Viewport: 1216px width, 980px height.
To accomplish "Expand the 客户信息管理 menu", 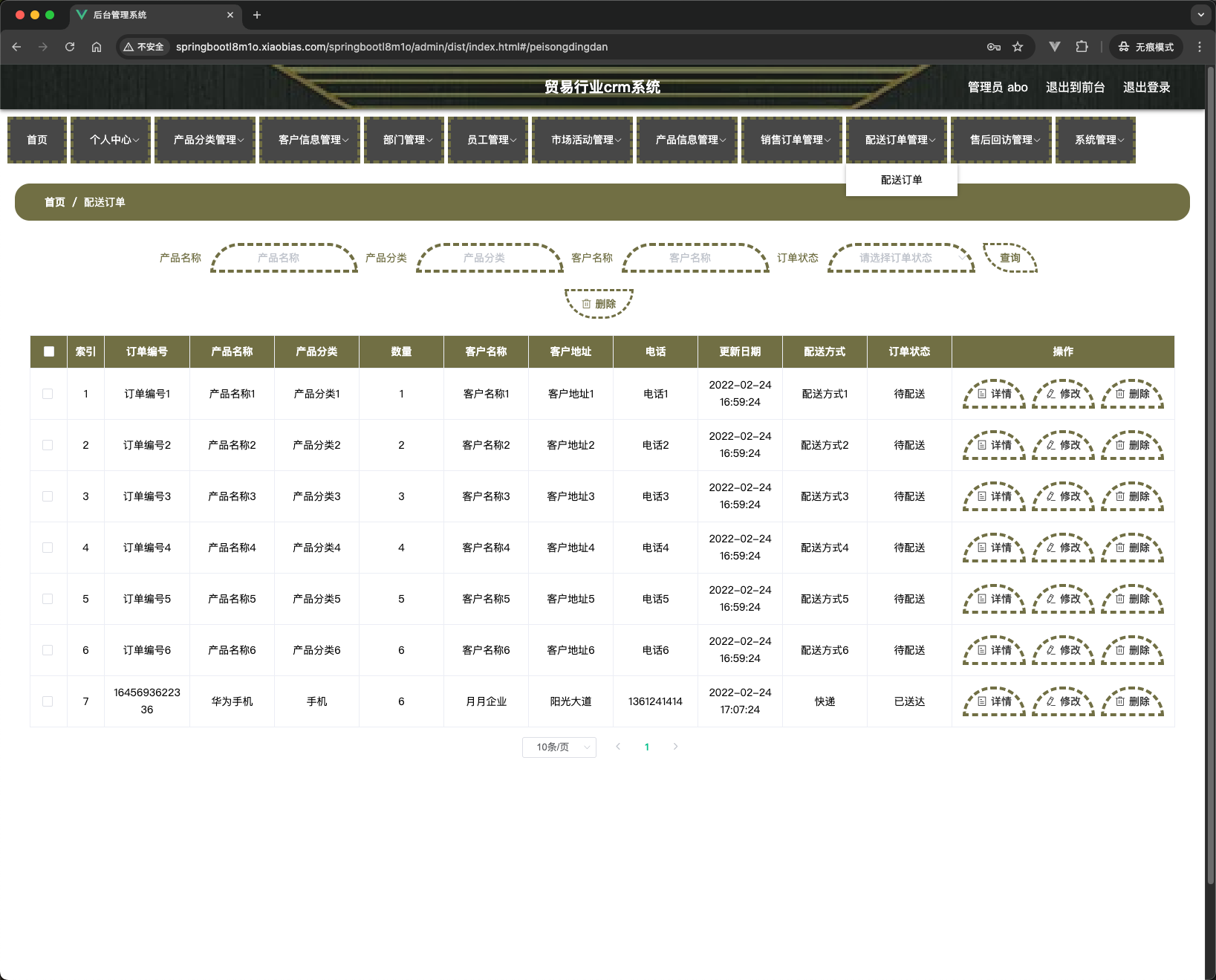I will (310, 140).
